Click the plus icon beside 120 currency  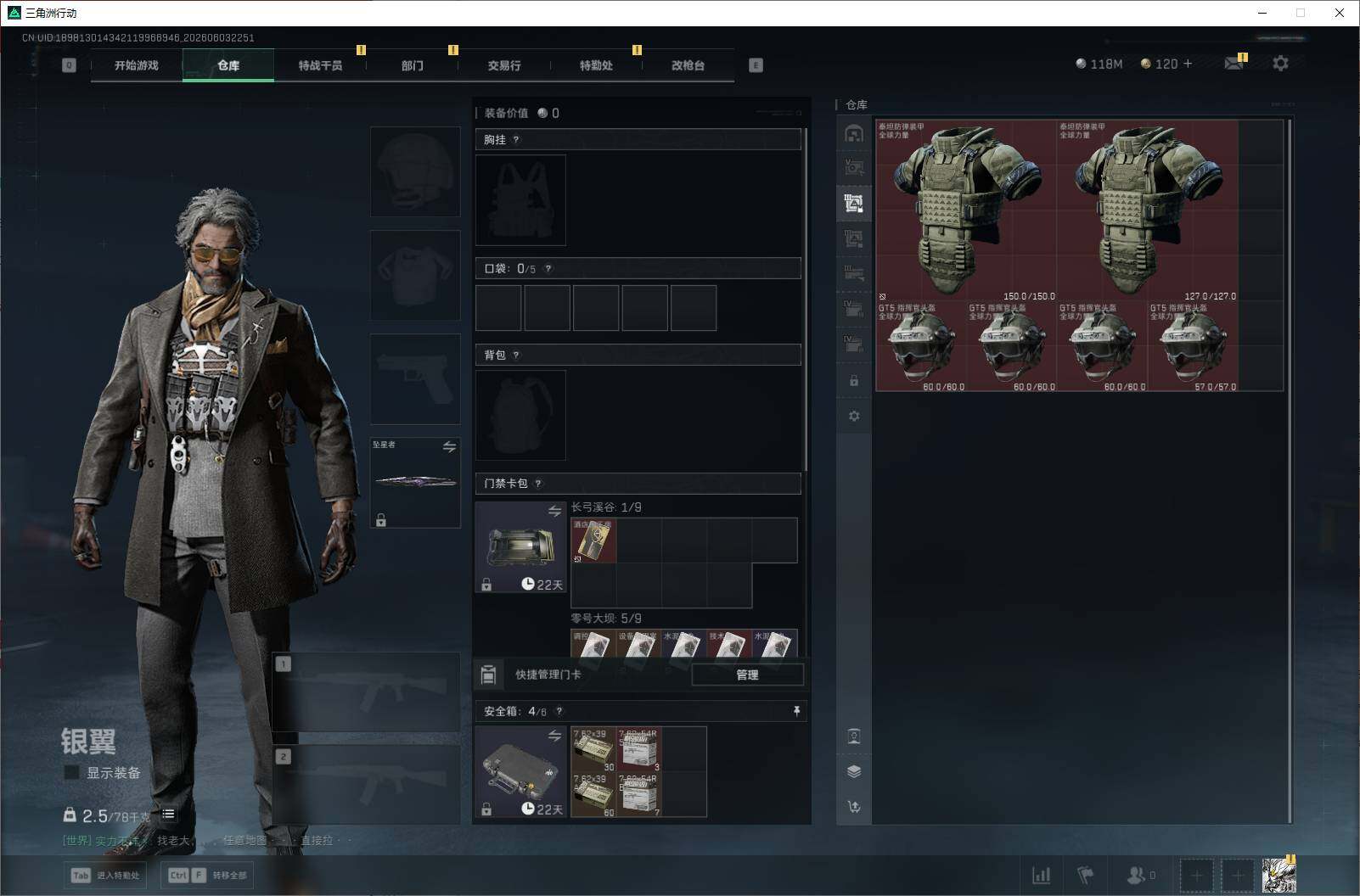[1187, 64]
